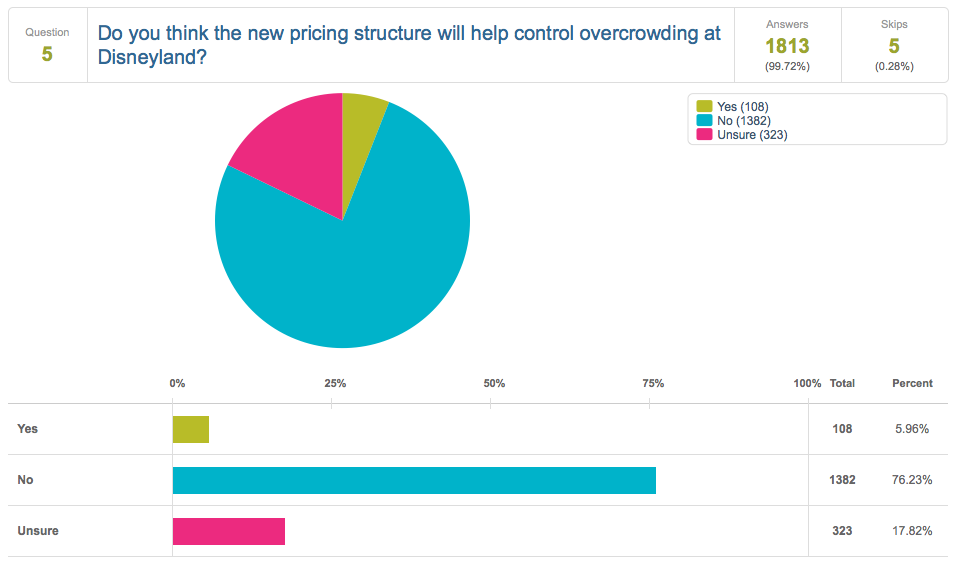Click the olive Yes bar
The height and width of the screenshot is (566, 962).
[191, 429]
